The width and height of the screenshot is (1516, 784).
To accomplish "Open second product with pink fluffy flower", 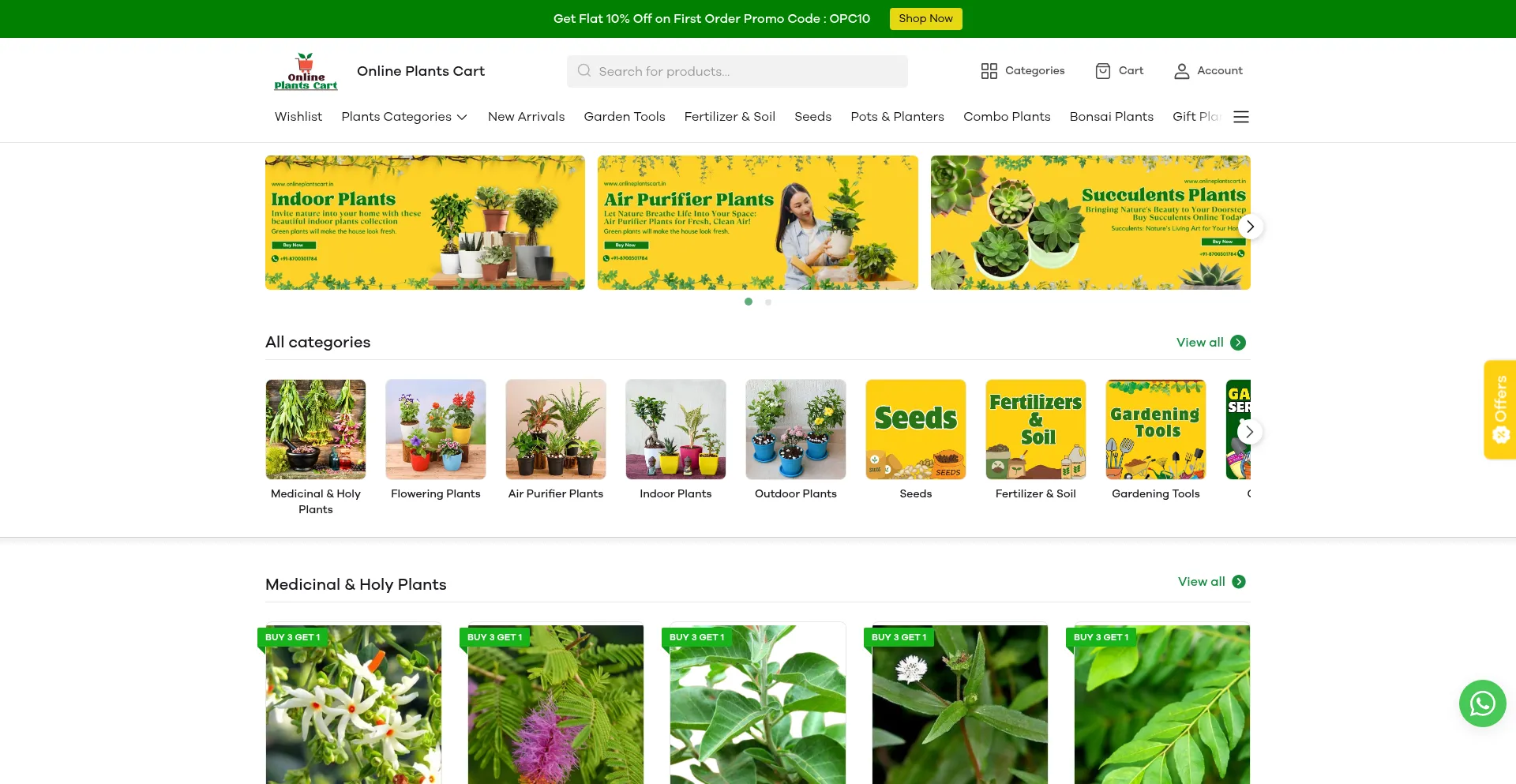I will 556,704.
